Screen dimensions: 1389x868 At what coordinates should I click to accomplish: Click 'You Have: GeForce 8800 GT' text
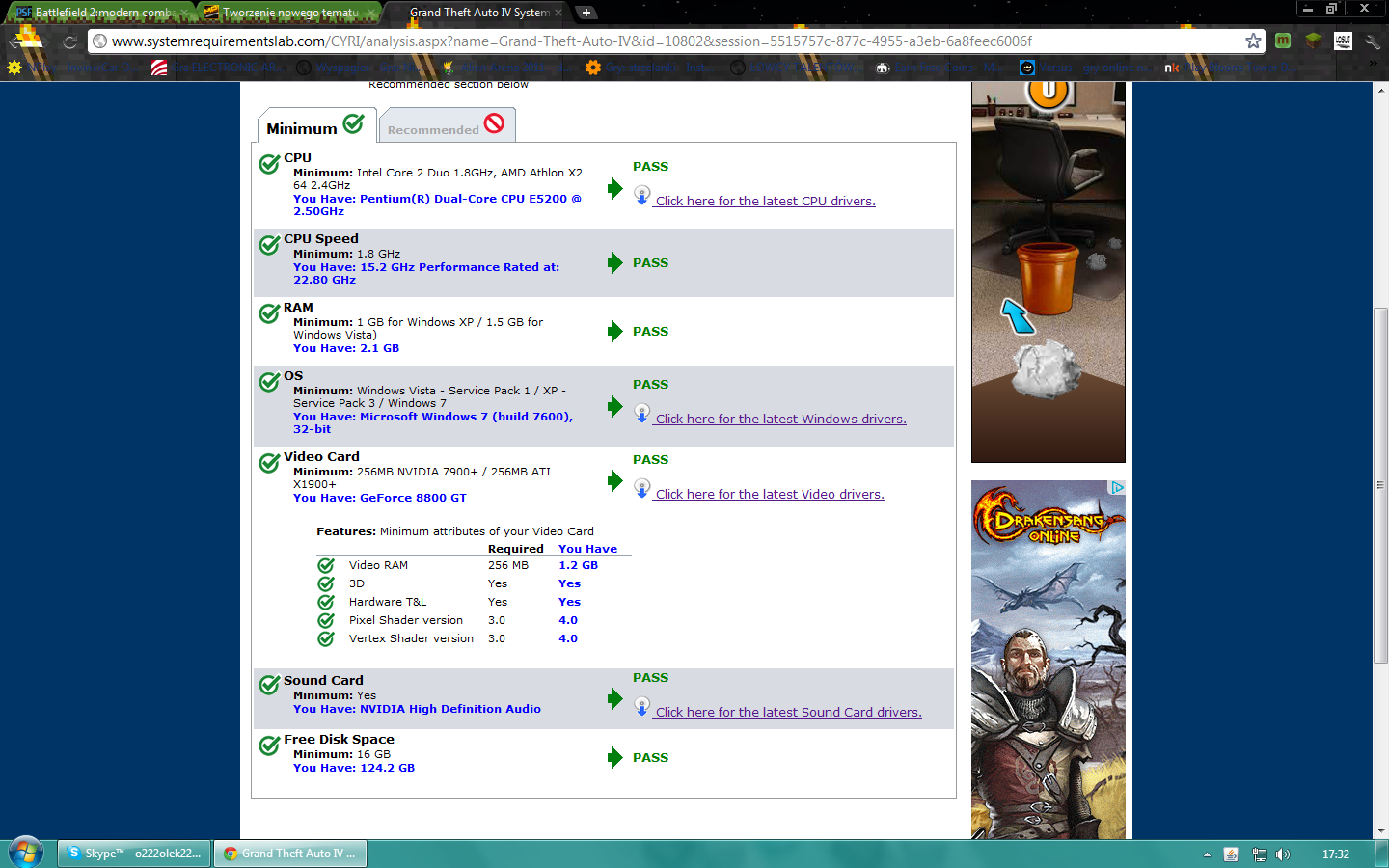tap(380, 498)
